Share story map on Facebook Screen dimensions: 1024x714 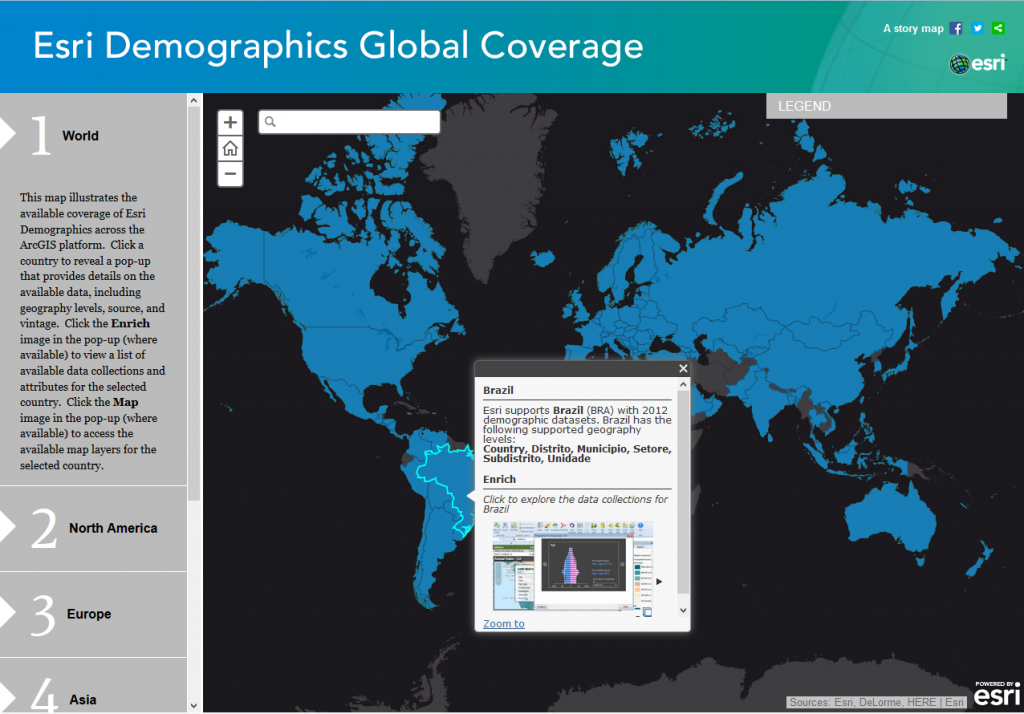(956, 28)
